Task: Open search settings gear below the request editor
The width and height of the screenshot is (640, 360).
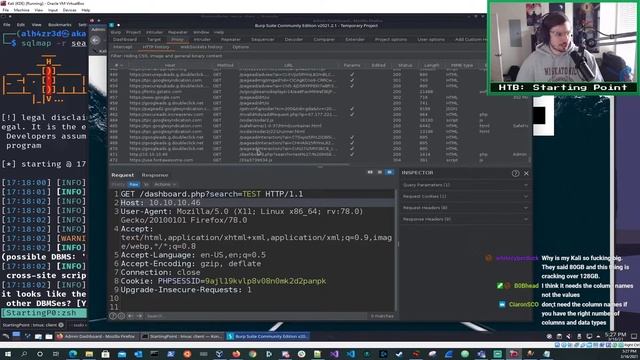Action: (x=121, y=316)
